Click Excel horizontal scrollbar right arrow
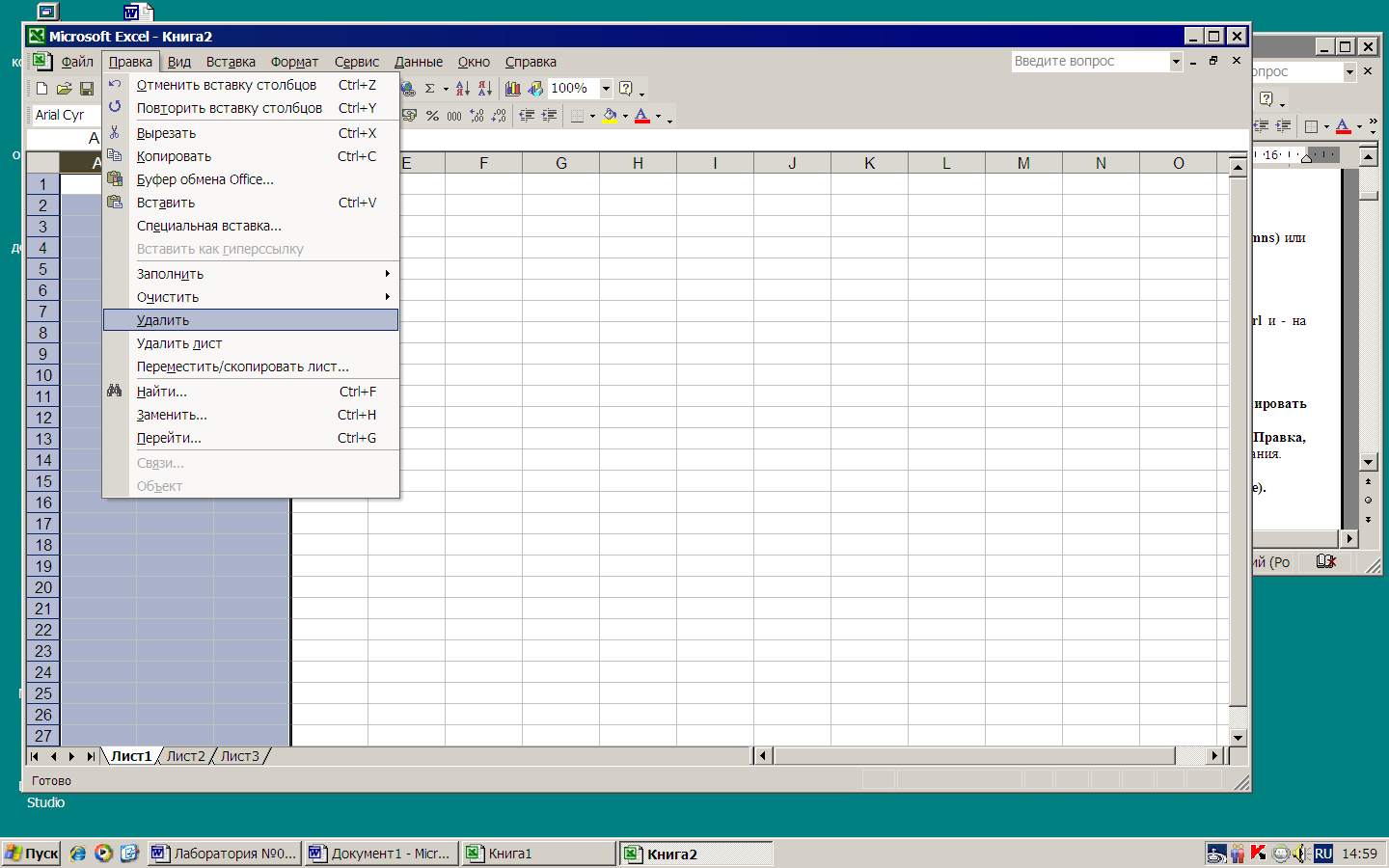Screen dimensions: 1389x868 [1215, 756]
